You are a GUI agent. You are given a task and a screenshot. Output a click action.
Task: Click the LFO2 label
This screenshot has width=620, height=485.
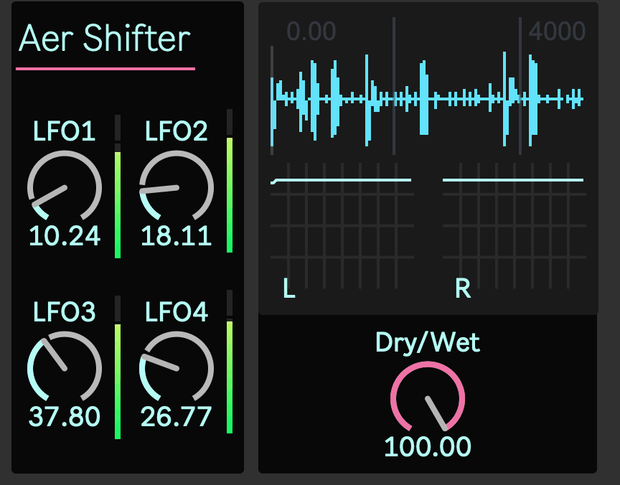tap(176, 131)
